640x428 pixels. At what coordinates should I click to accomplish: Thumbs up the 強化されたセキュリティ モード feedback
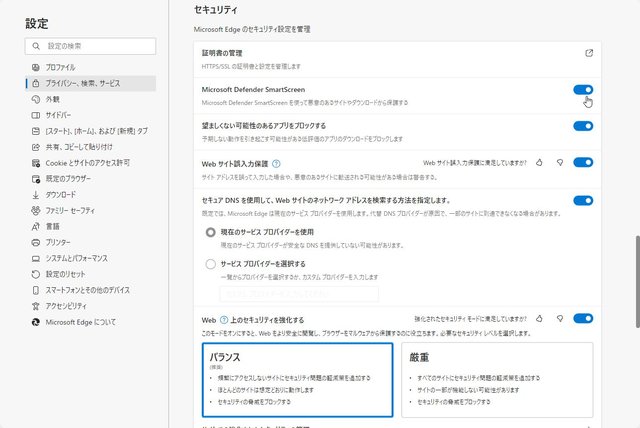pos(539,318)
